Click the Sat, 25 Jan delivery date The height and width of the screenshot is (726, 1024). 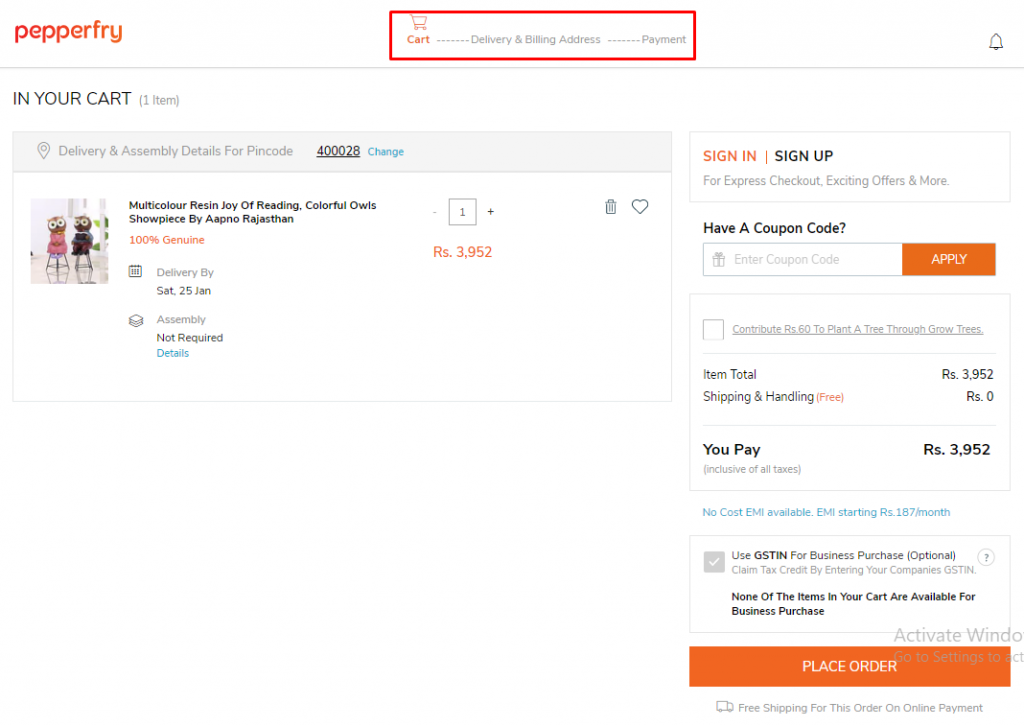pos(184,291)
